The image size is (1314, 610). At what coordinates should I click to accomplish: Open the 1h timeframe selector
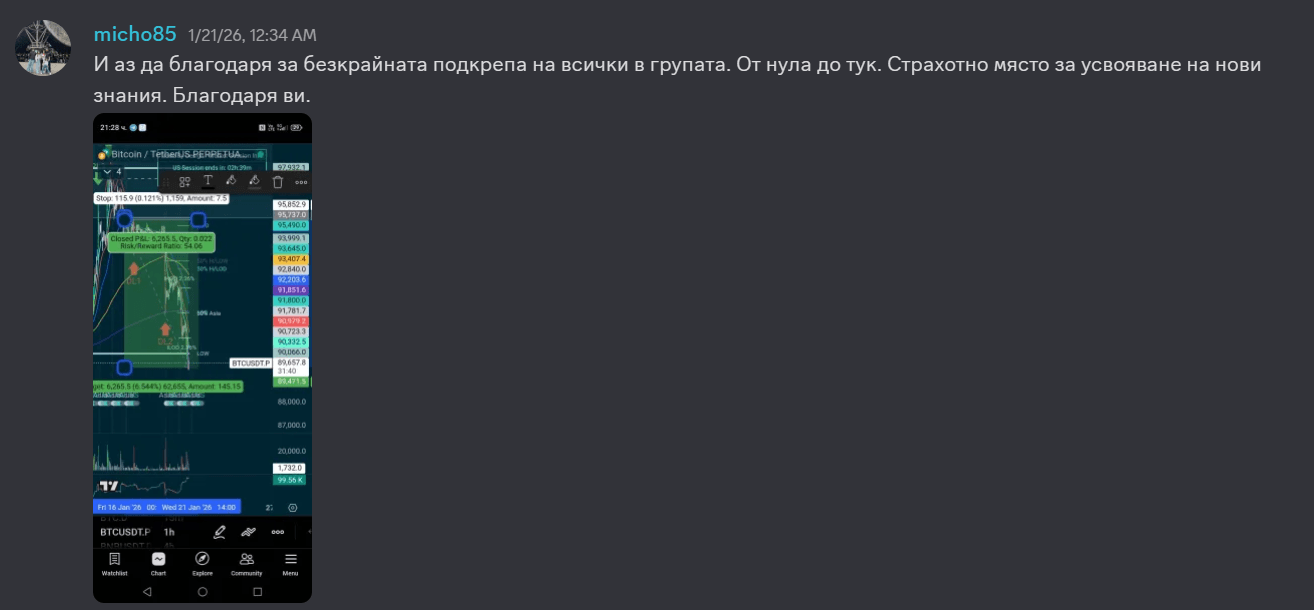pyautogui.click(x=169, y=532)
